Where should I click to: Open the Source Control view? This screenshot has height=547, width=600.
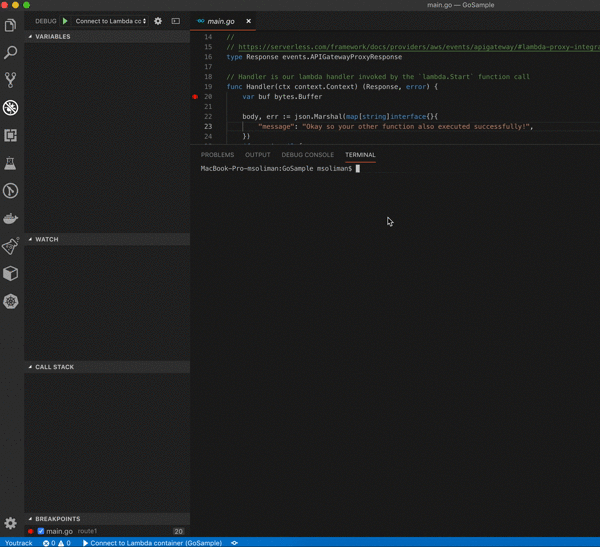pos(11,80)
